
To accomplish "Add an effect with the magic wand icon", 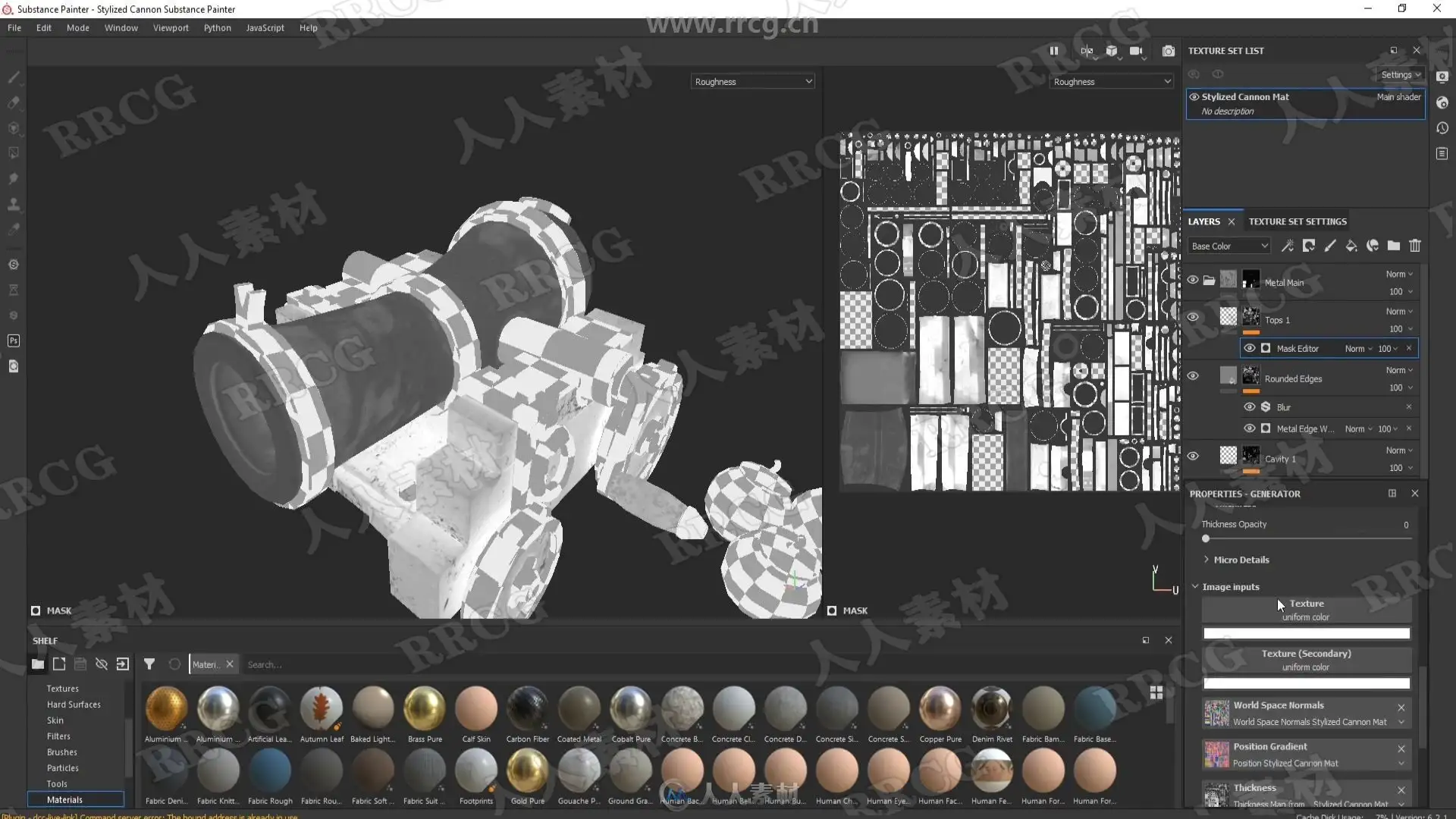I will (x=1287, y=246).
